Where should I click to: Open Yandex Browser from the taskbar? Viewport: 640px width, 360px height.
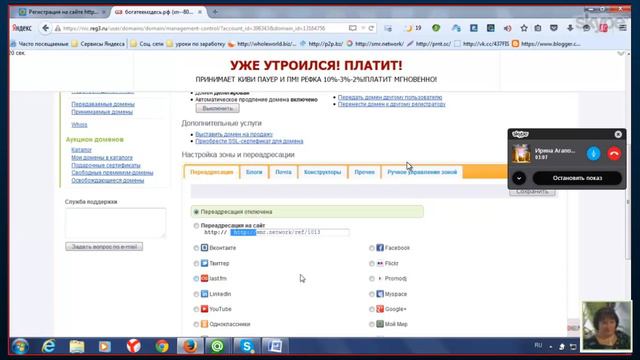133,346
